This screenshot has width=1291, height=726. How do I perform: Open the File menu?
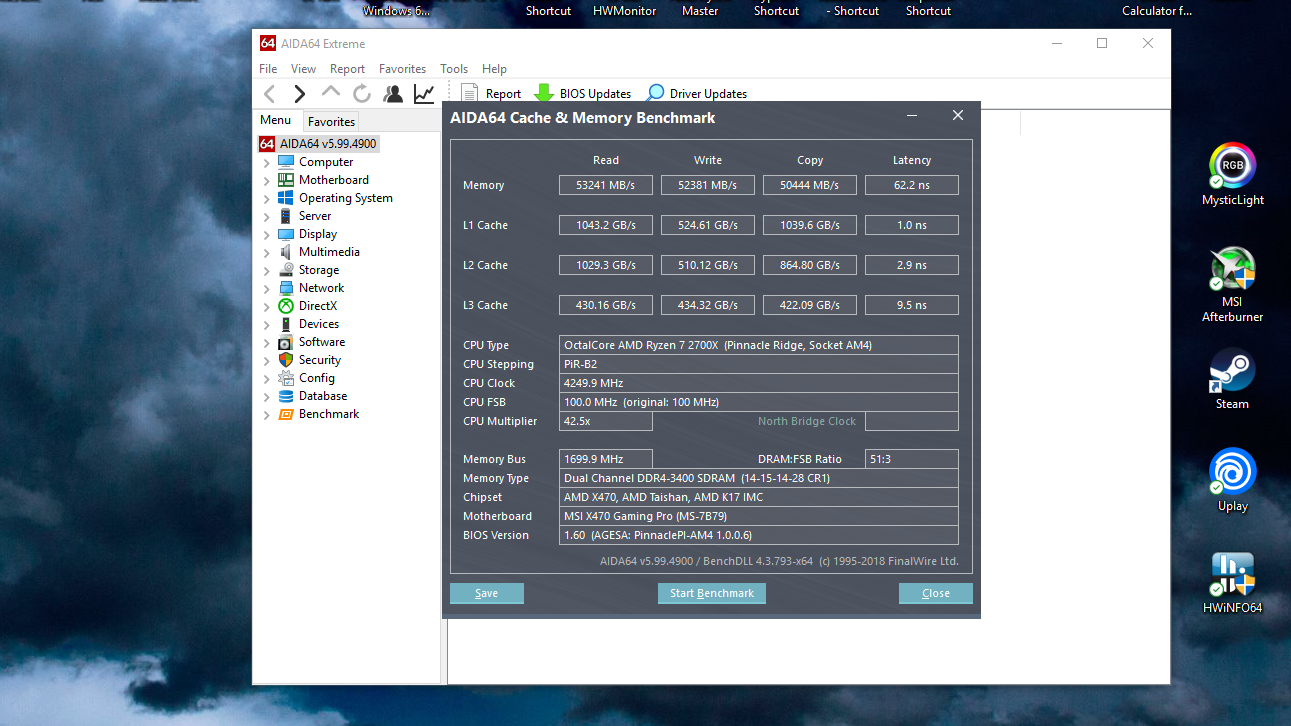click(268, 69)
